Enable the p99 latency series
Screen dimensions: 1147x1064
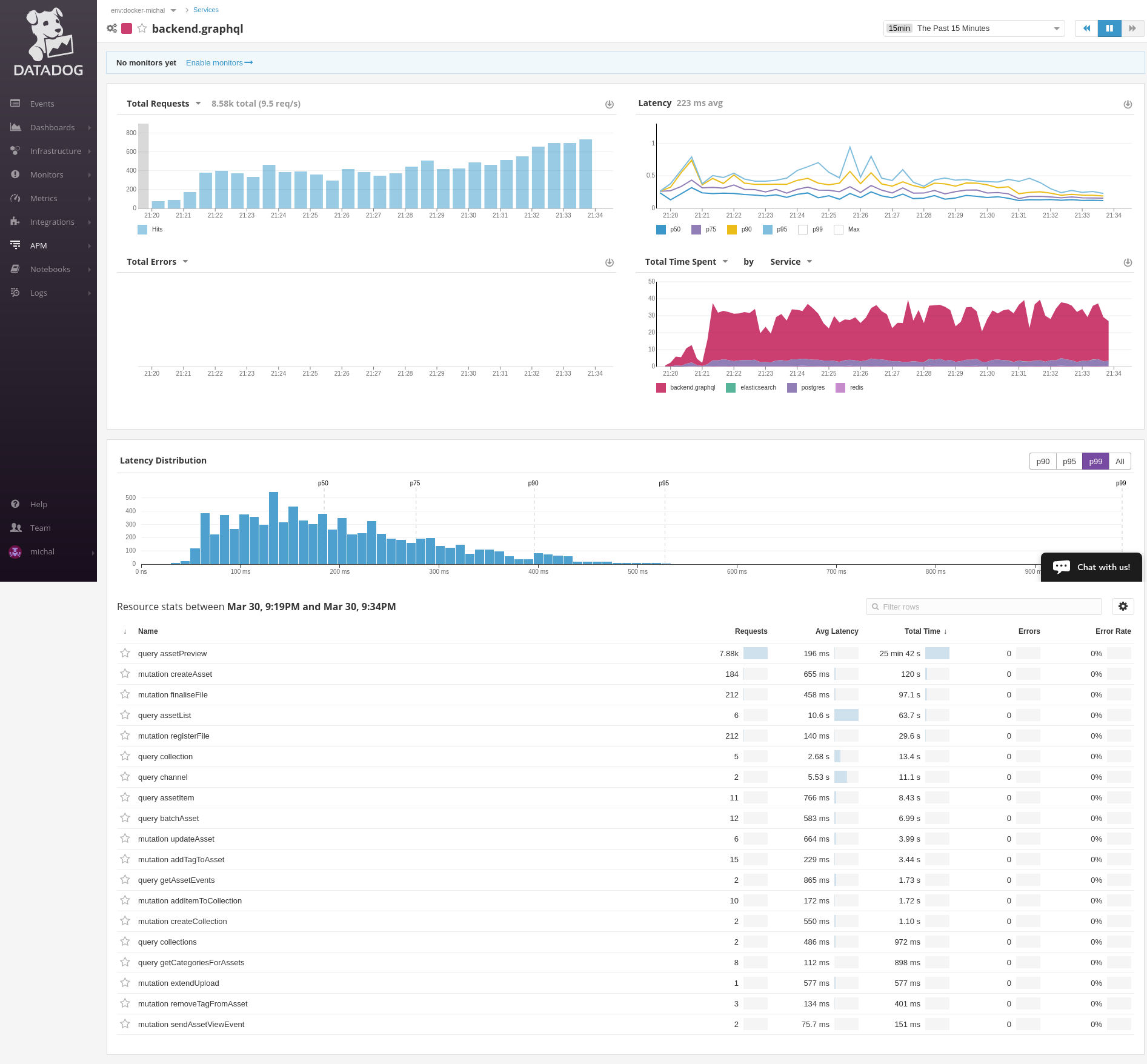click(803, 230)
